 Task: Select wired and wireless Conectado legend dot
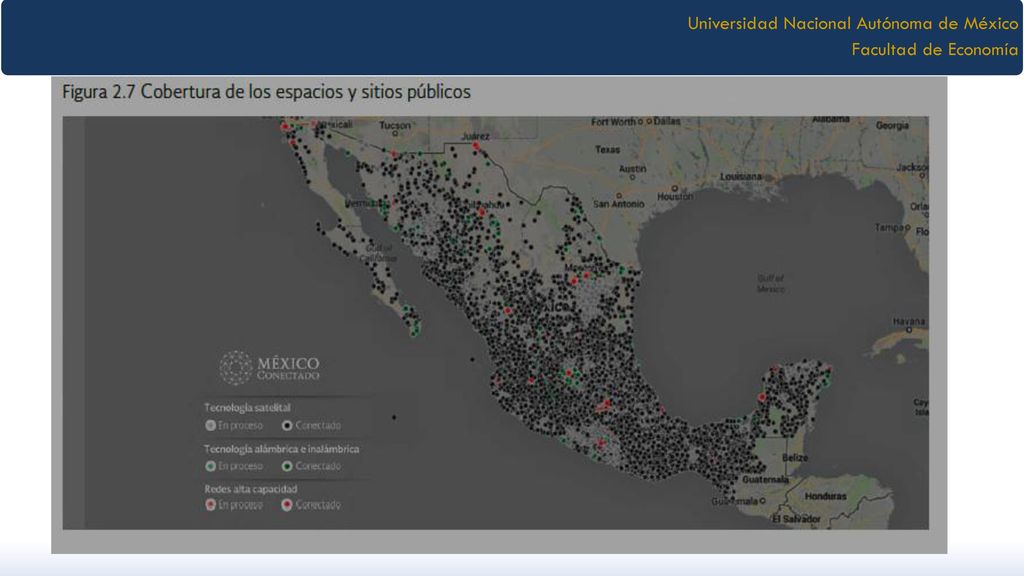tap(287, 466)
